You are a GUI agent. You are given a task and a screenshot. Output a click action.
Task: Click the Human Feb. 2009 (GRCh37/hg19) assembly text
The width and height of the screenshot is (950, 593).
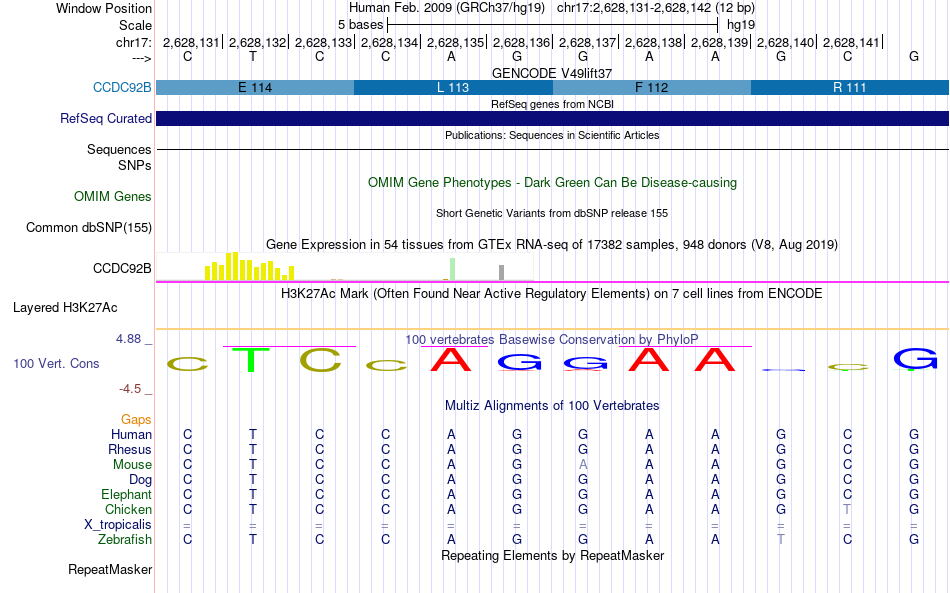click(x=447, y=8)
